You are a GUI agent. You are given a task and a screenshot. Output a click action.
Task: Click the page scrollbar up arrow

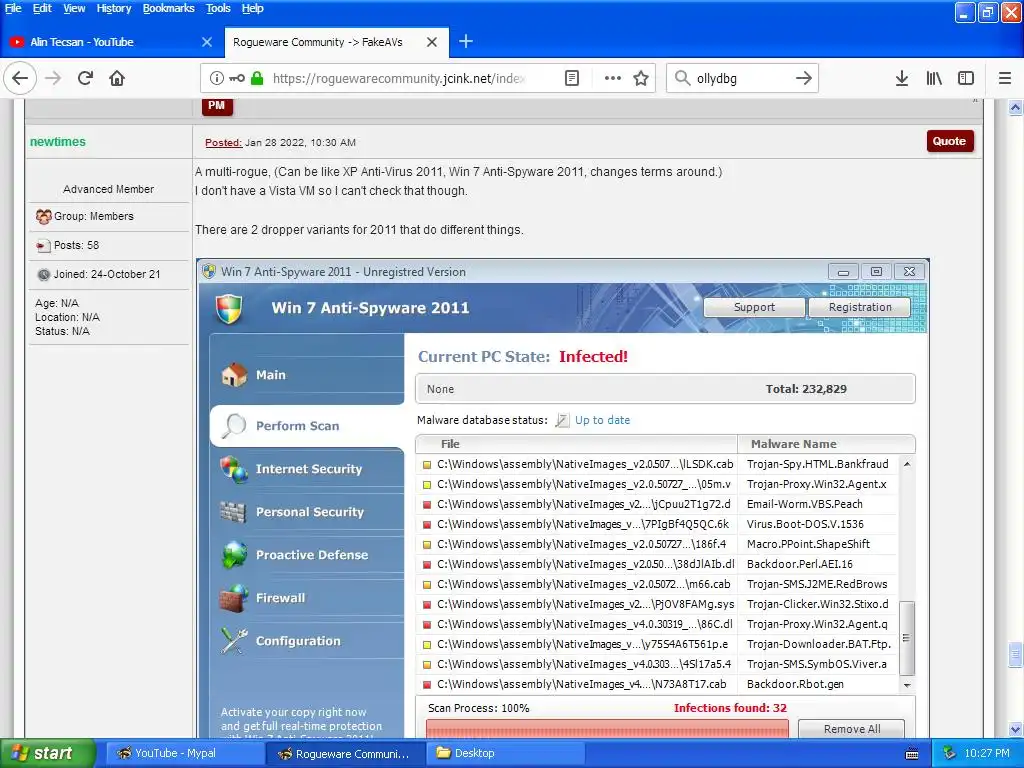[1016, 108]
